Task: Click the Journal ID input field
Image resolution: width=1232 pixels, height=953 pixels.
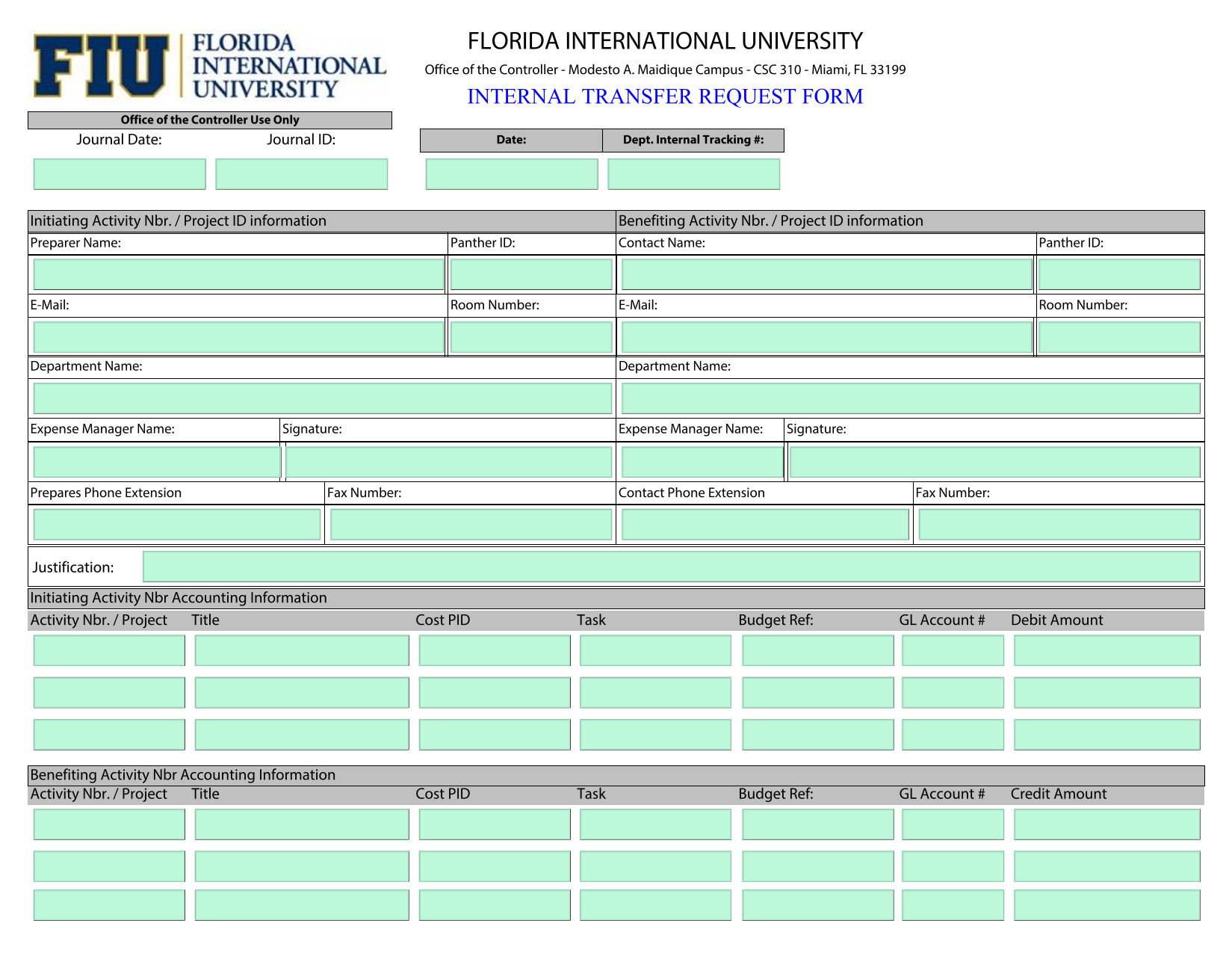Action: [x=302, y=174]
